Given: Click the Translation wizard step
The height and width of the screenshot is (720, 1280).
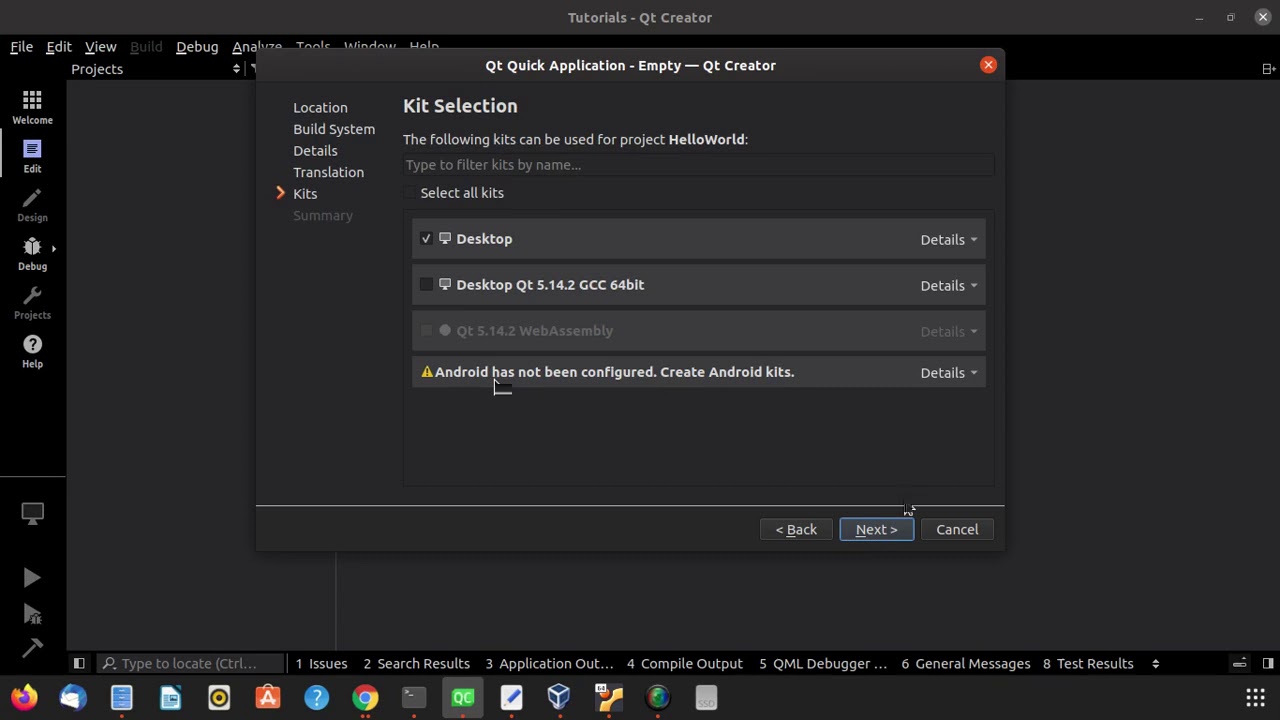Looking at the screenshot, I should point(328,172).
